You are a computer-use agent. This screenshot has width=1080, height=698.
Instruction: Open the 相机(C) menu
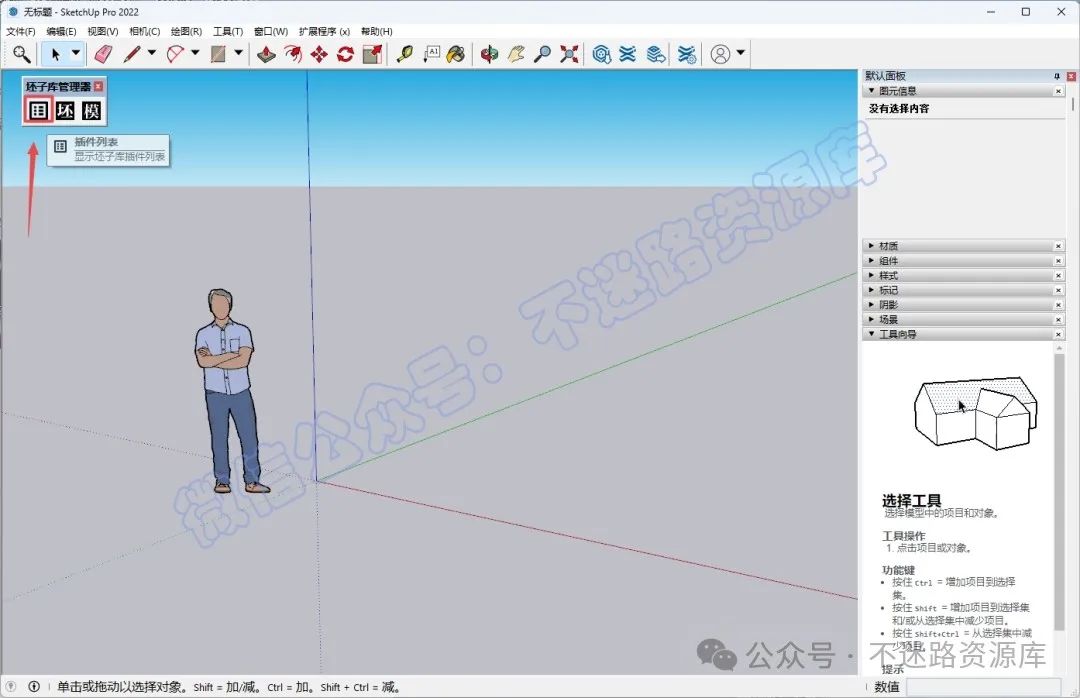click(x=145, y=31)
